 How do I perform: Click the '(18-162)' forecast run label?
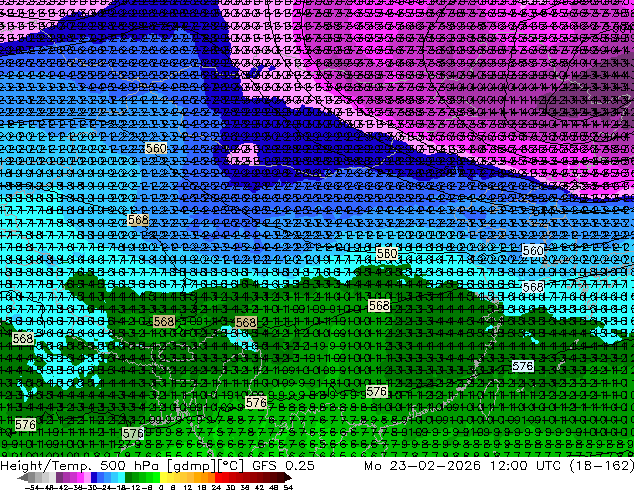click(x=602, y=466)
